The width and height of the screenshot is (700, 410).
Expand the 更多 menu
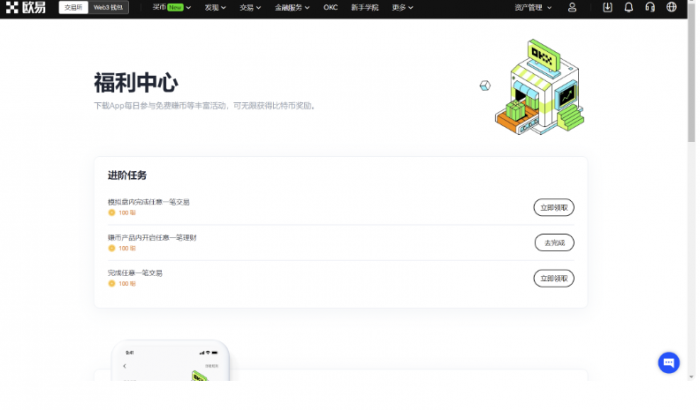click(x=402, y=7)
